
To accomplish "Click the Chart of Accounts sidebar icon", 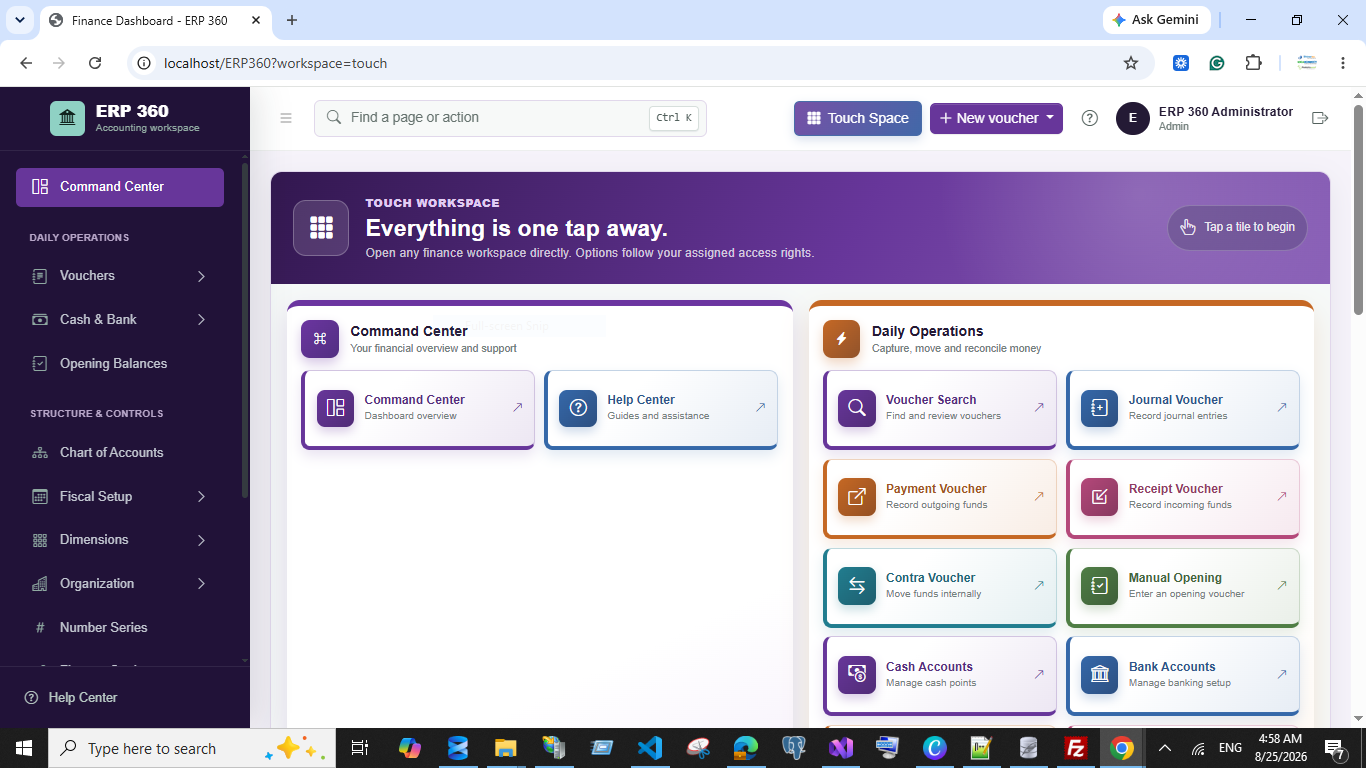I will 40,453.
